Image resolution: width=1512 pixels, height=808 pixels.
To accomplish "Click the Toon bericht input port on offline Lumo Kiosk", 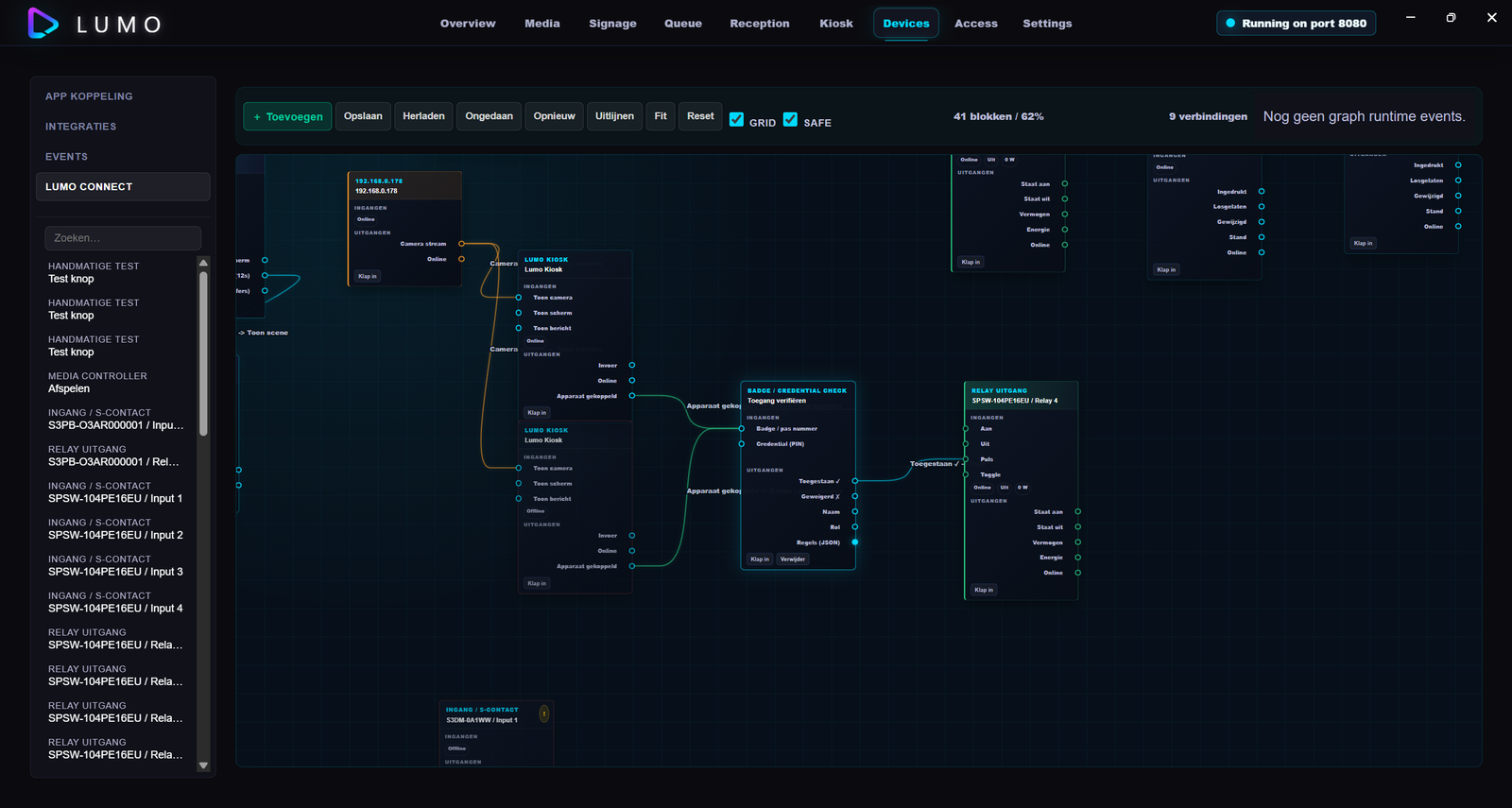I will pos(518,498).
